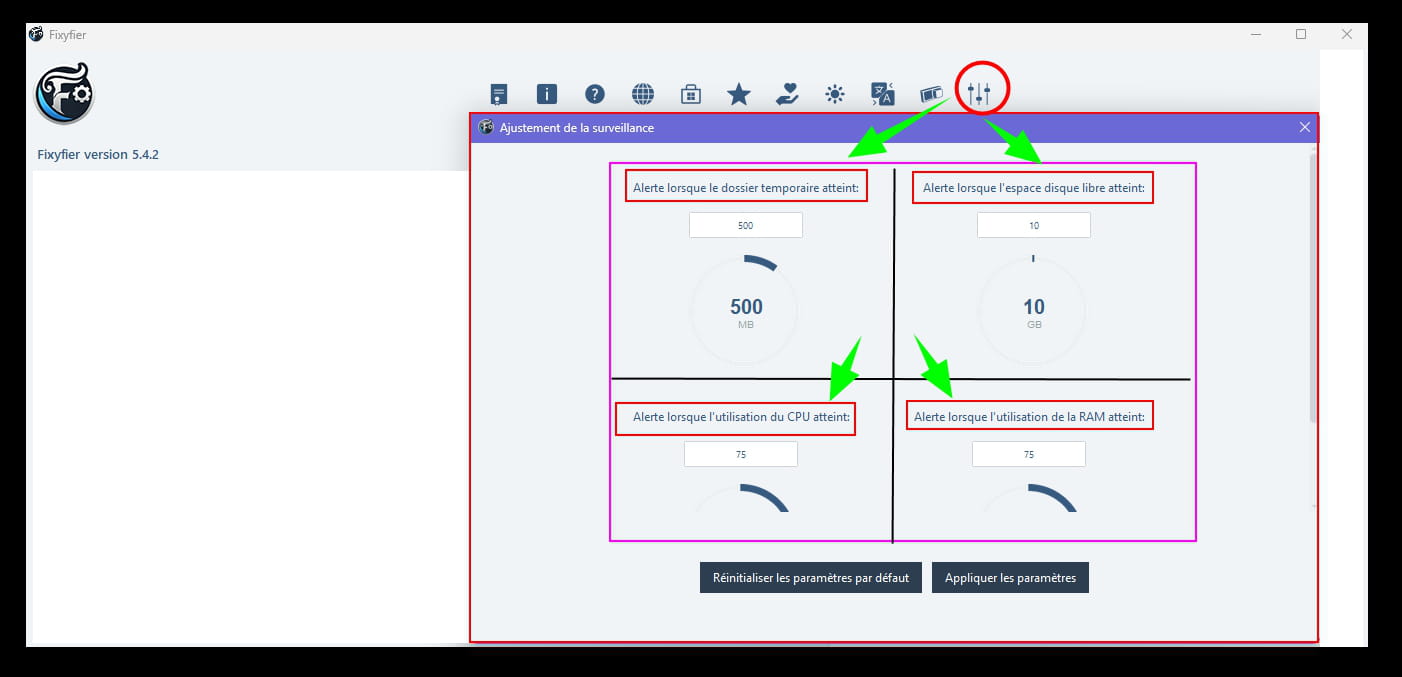Click the CPU usage circular gauge

(x=741, y=499)
